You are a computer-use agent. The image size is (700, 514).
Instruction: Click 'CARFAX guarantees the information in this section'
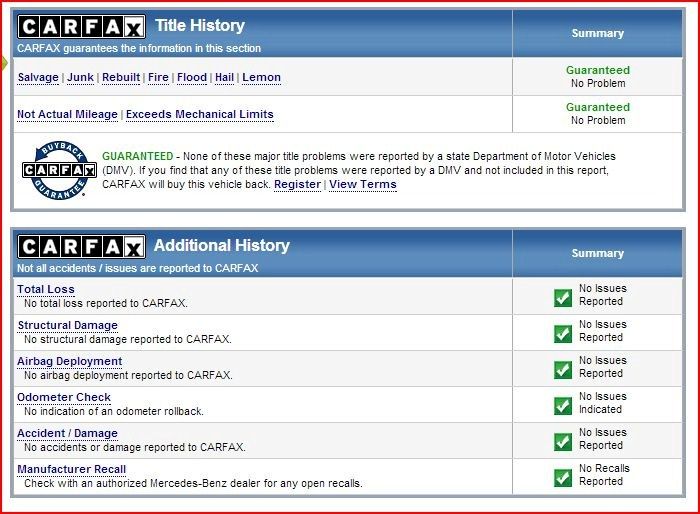click(x=139, y=48)
